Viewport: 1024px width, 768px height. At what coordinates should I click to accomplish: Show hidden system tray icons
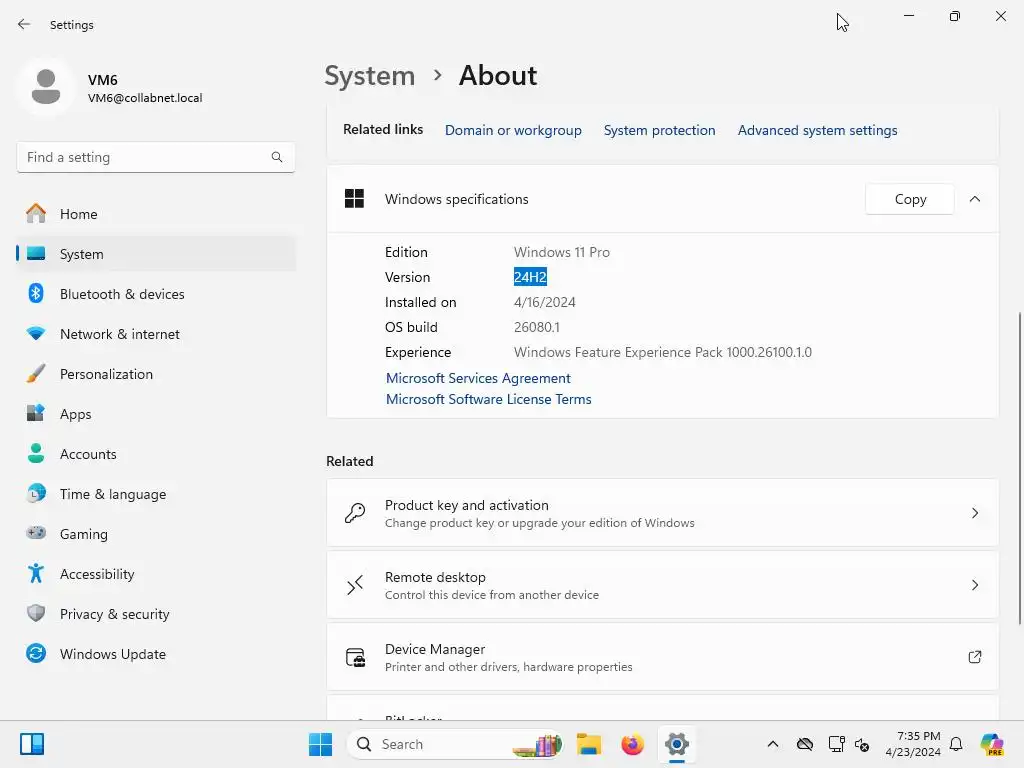click(x=773, y=744)
